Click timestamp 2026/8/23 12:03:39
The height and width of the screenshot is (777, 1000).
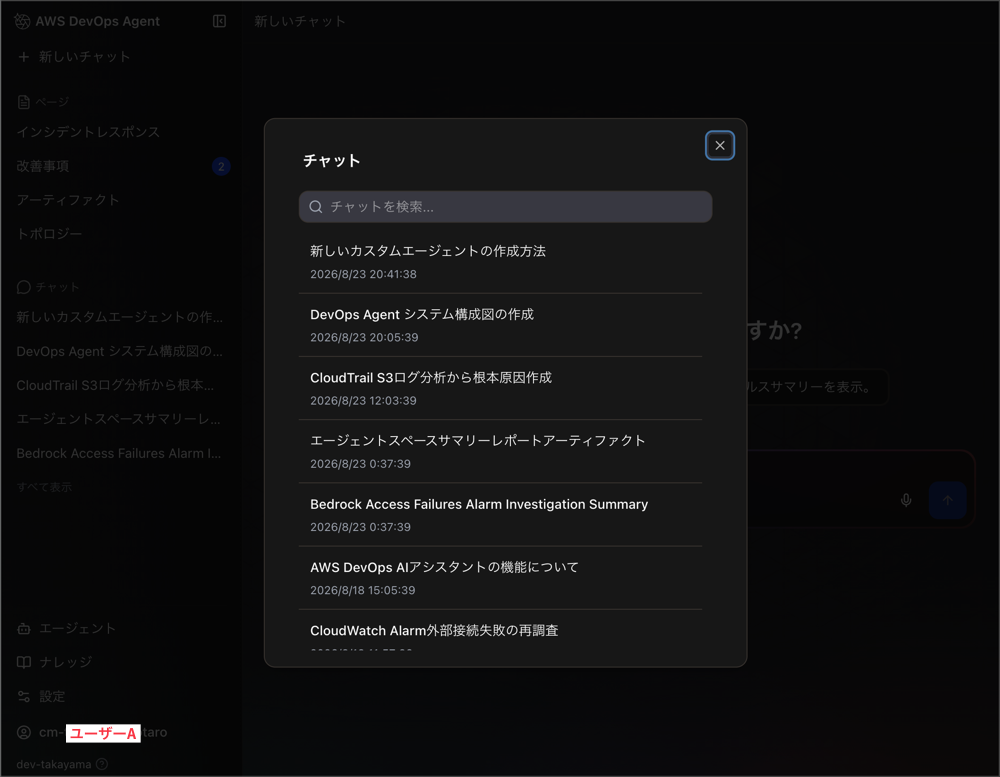[x=364, y=401]
